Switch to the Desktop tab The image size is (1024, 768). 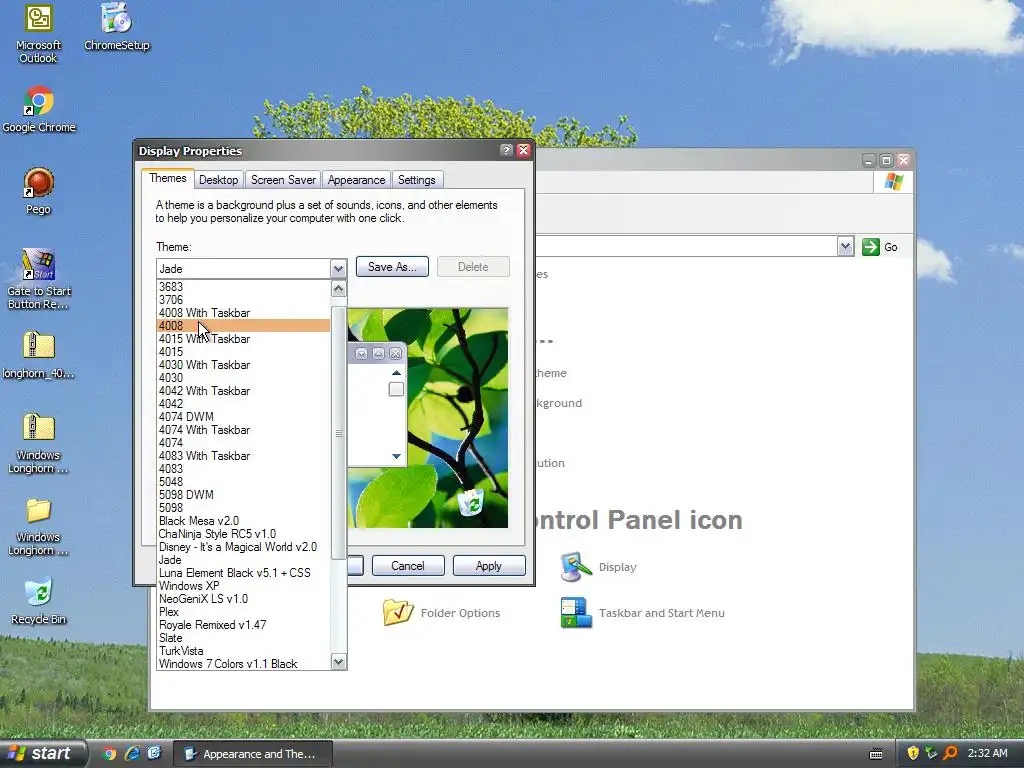pos(218,180)
